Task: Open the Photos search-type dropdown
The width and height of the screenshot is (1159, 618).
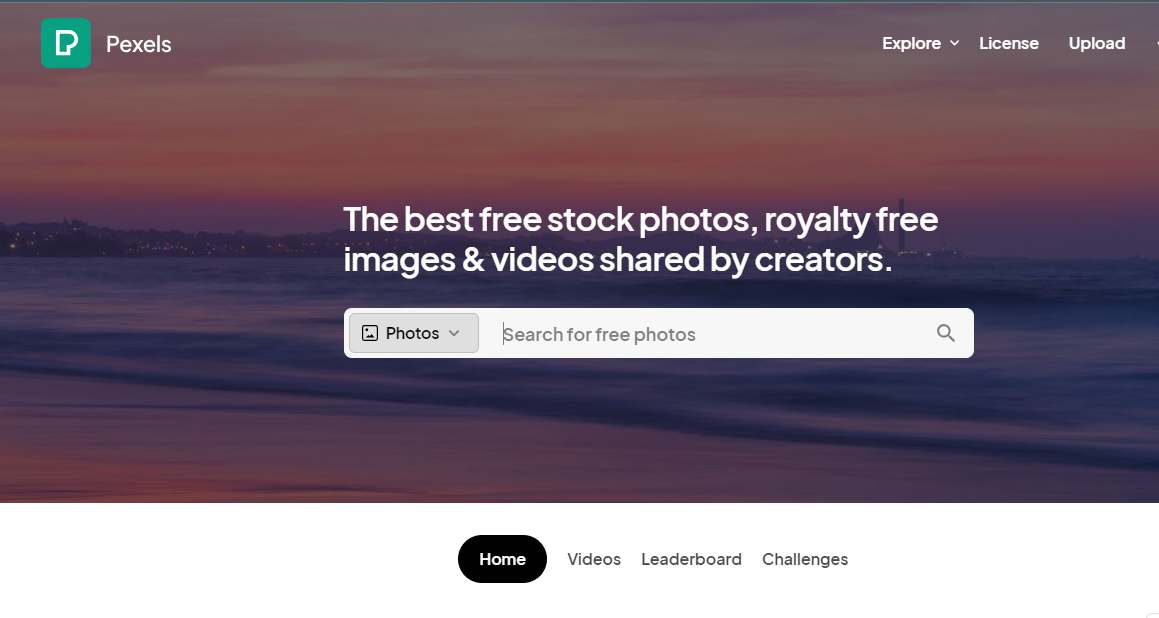Action: [414, 333]
